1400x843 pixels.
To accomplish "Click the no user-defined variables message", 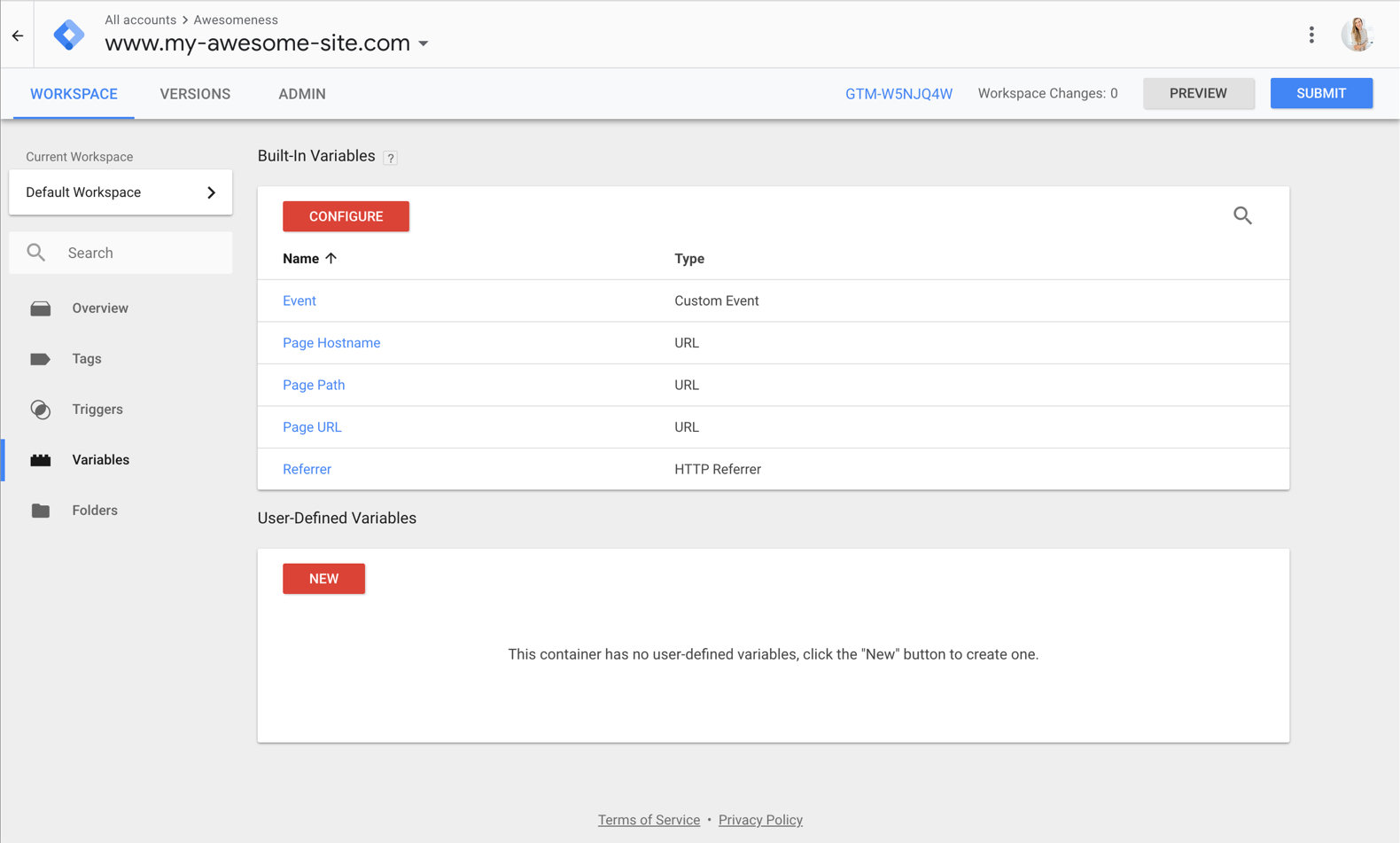I will [x=774, y=654].
